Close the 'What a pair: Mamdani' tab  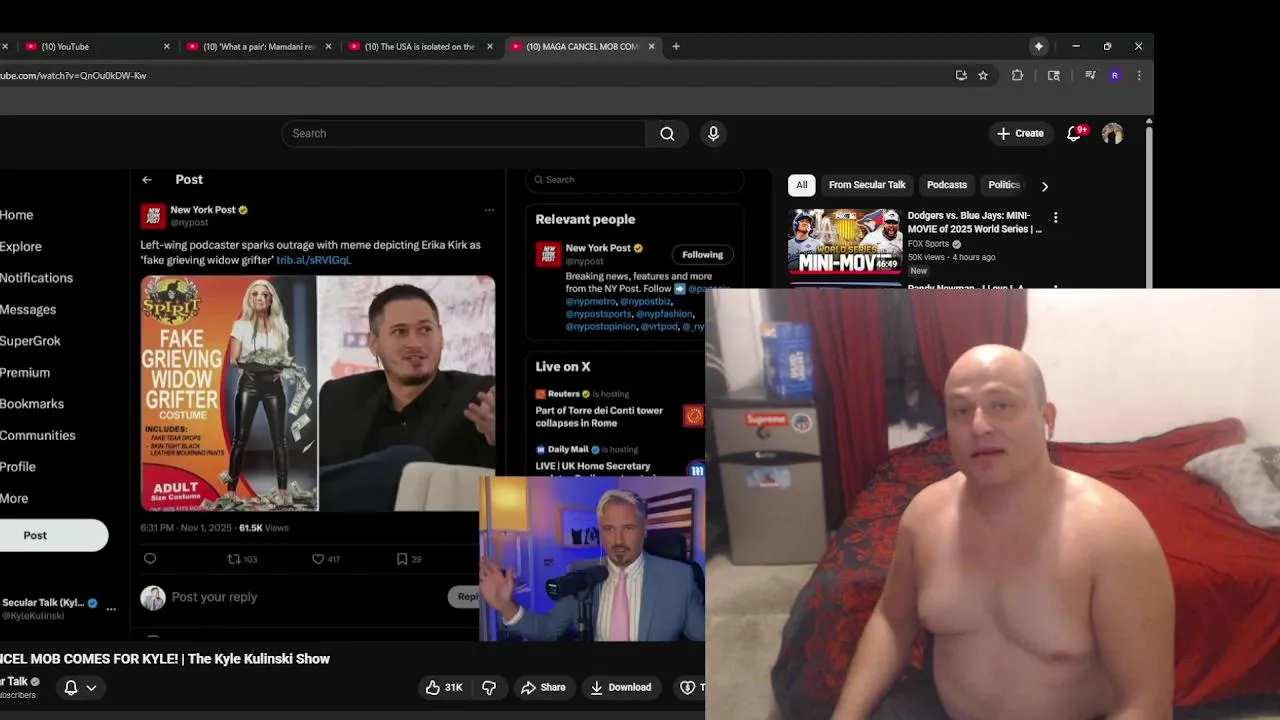(328, 46)
